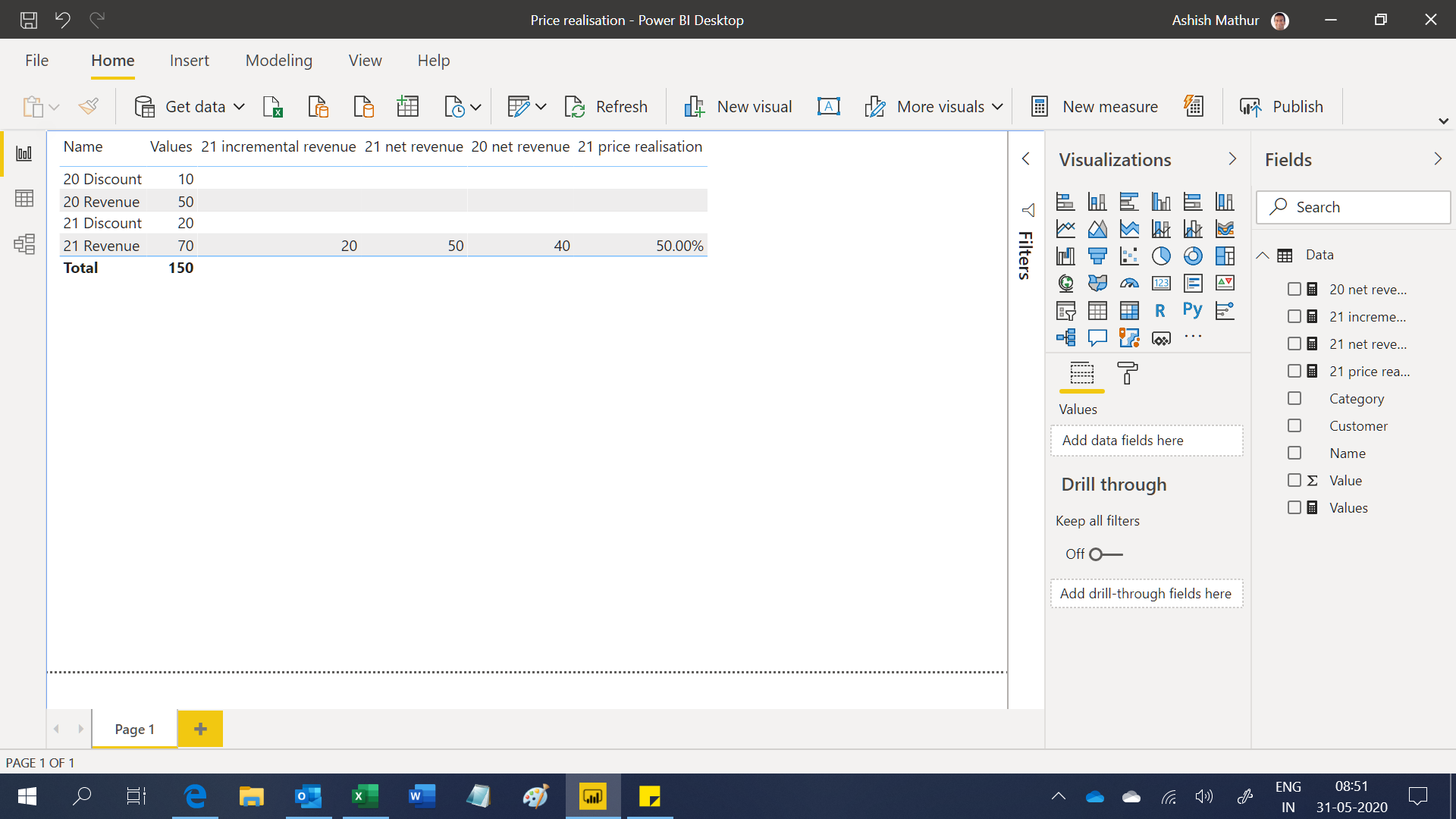Select the line chart visualization
The height and width of the screenshot is (819, 1456).
(1065, 229)
